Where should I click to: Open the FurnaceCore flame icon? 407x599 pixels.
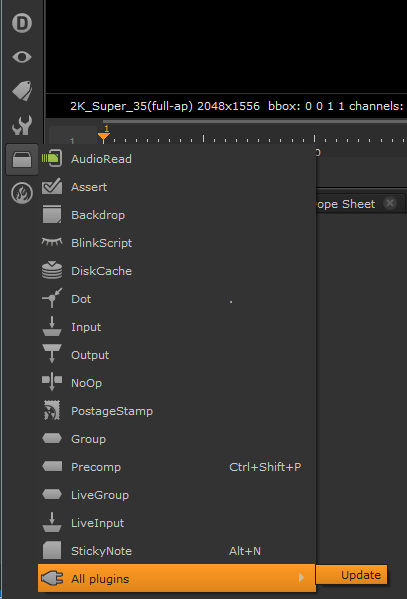[22, 193]
